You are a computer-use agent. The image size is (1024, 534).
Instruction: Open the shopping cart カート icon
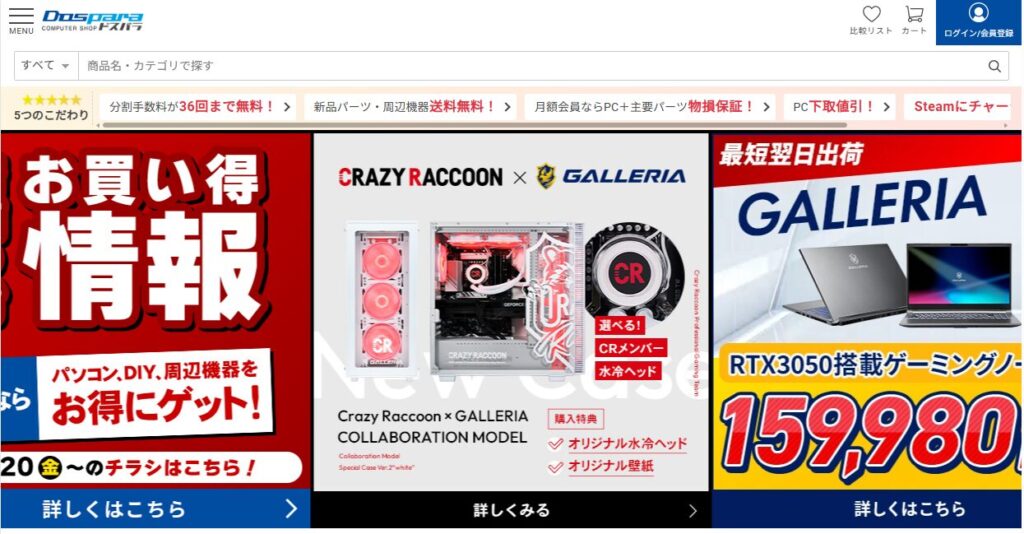coord(914,20)
